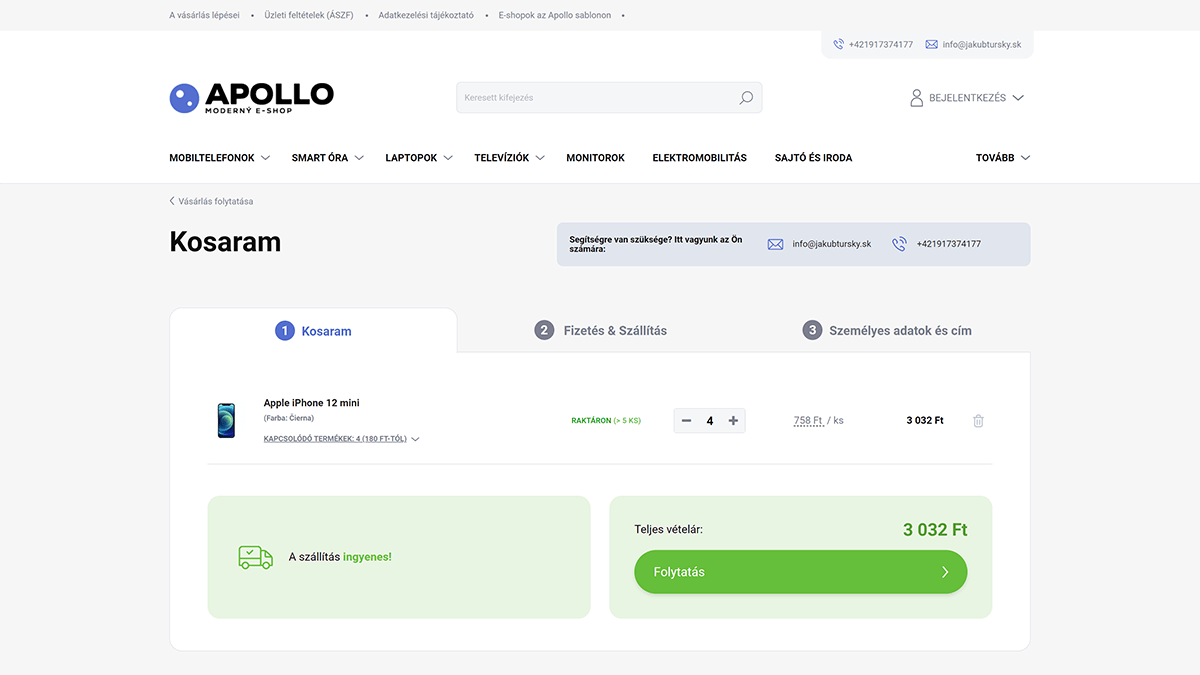Viewport: 1200px width, 675px height.
Task: Increase quantity with plus button
Action: pyautogui.click(x=733, y=421)
